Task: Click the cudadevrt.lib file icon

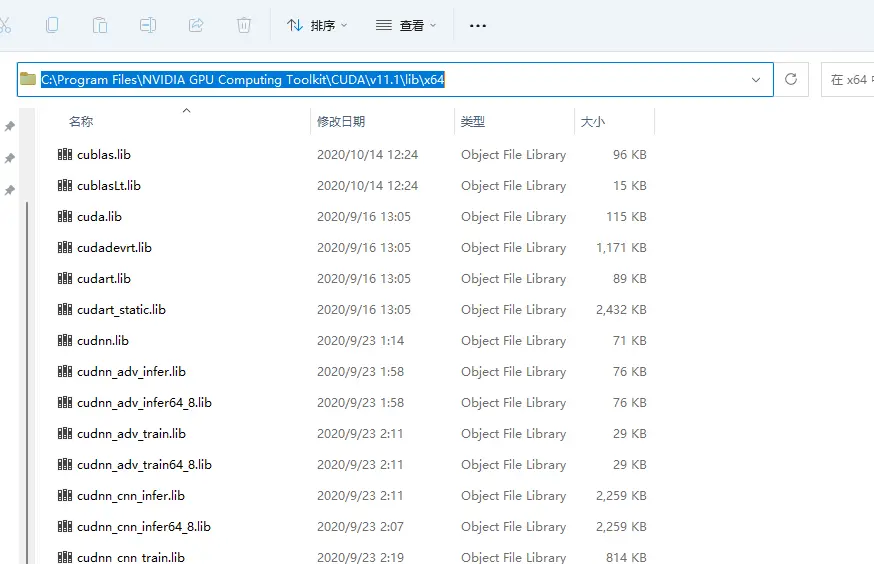Action: (65, 247)
